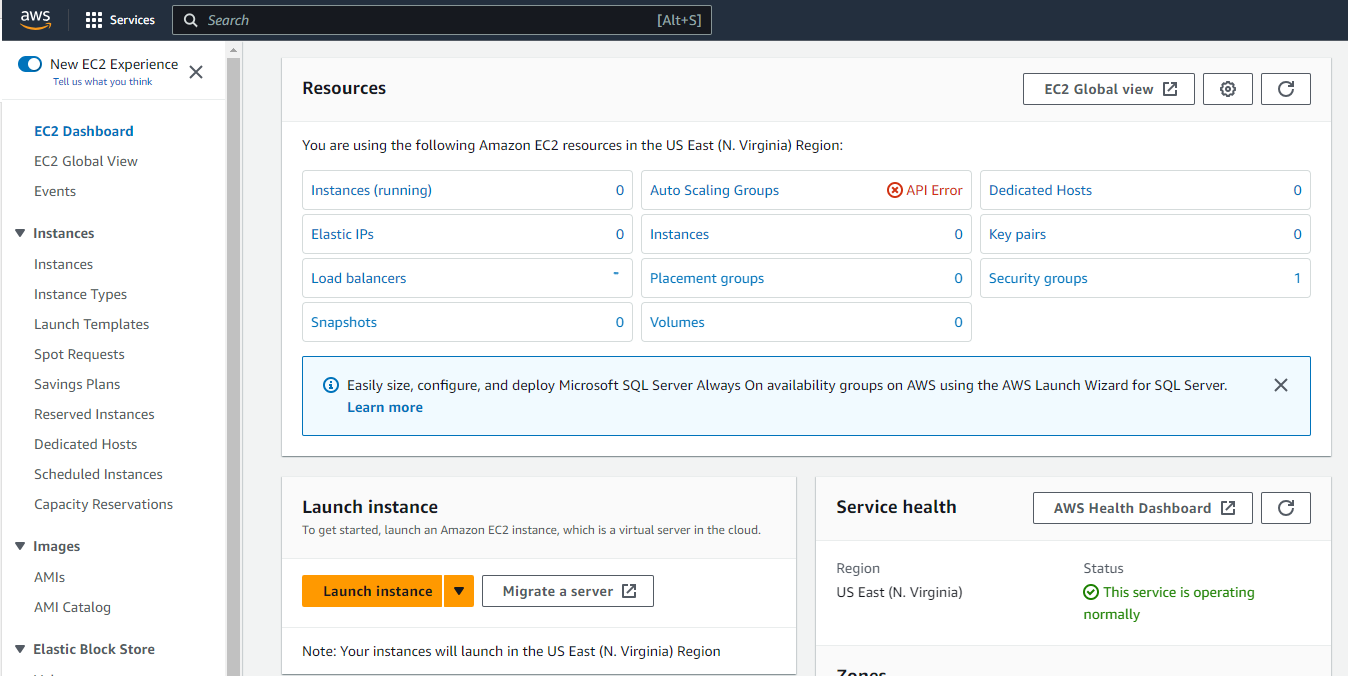Dismiss the SQL Server Launch Wizard banner
The width and height of the screenshot is (1348, 676).
coord(1281,385)
